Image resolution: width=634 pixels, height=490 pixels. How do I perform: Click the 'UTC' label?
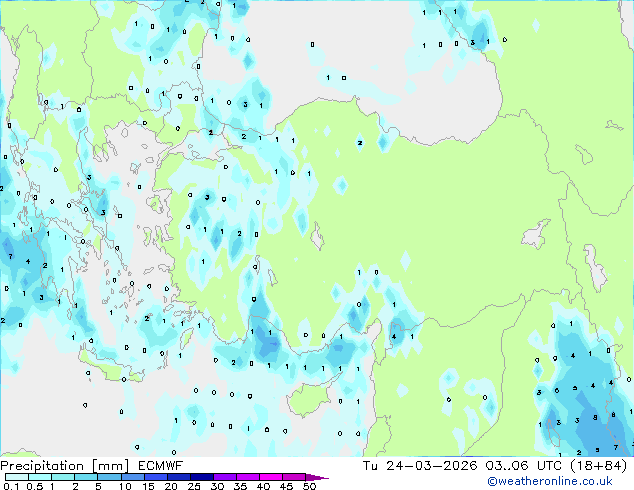(549, 466)
